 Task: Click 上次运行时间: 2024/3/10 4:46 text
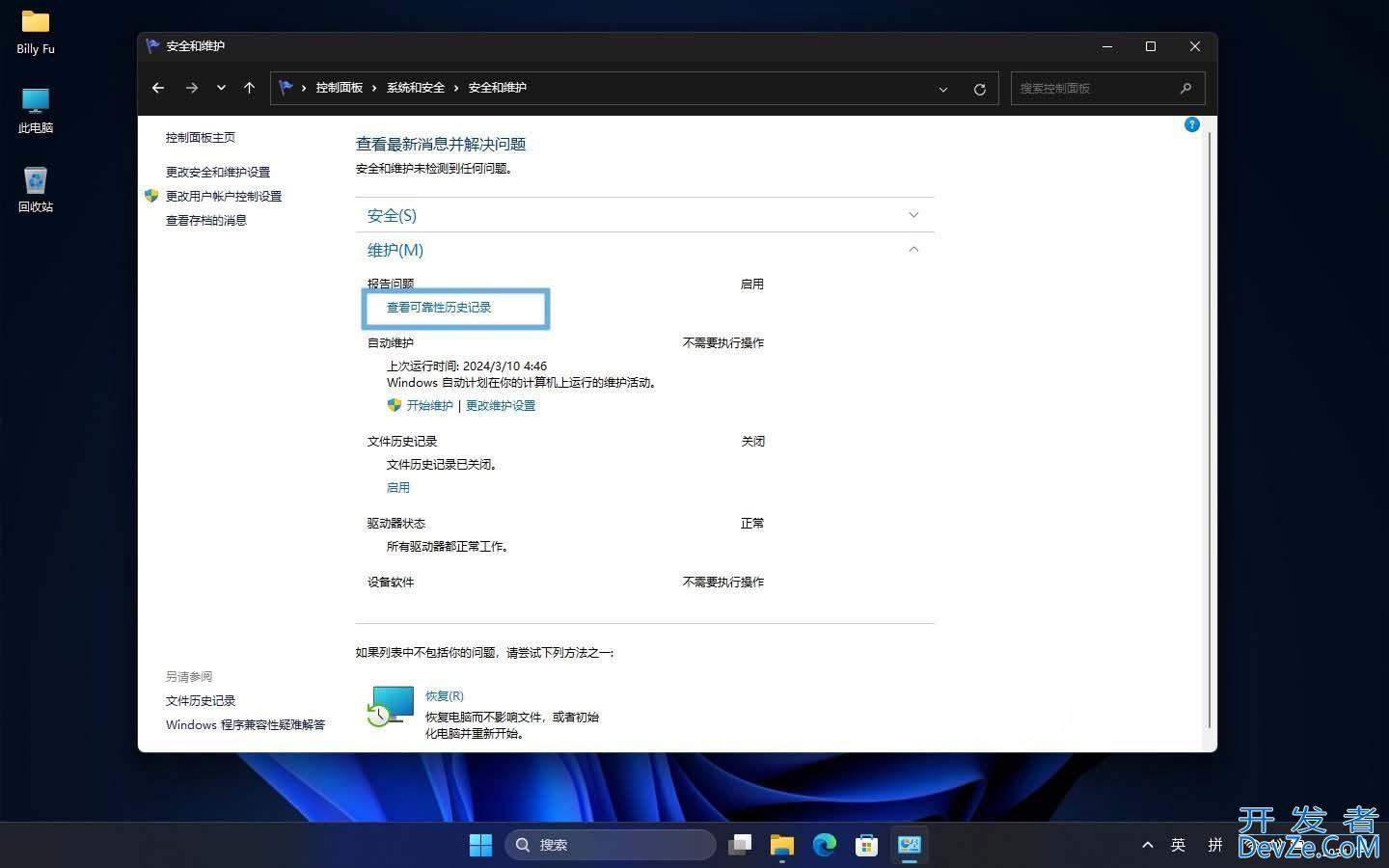tap(467, 366)
